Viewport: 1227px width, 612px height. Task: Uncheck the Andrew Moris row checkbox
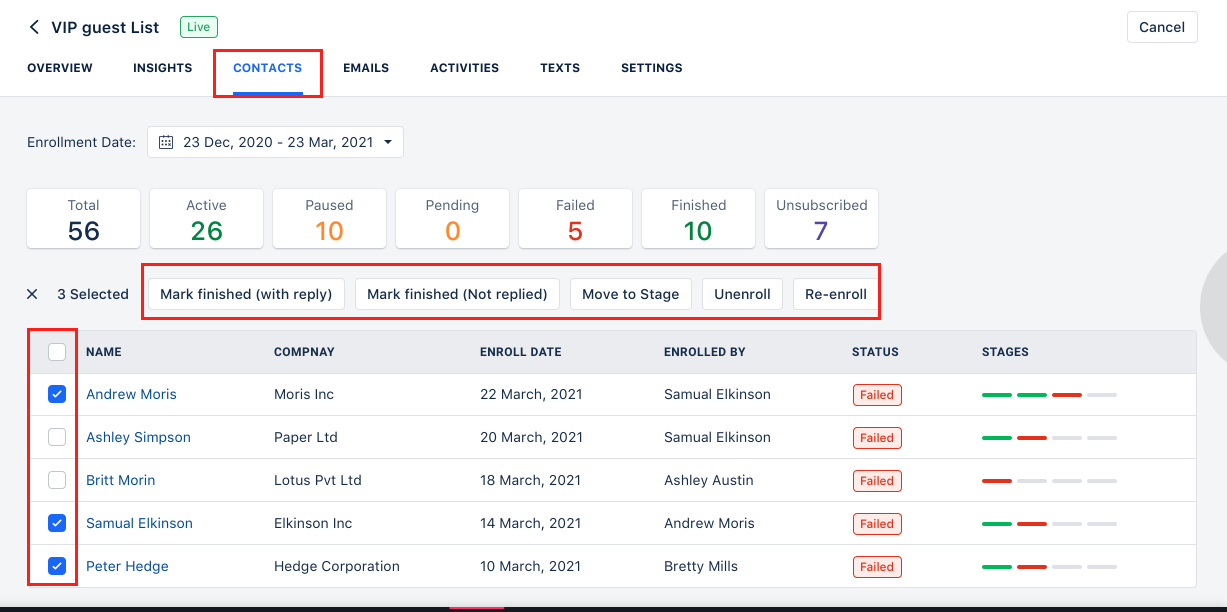pyautogui.click(x=57, y=394)
